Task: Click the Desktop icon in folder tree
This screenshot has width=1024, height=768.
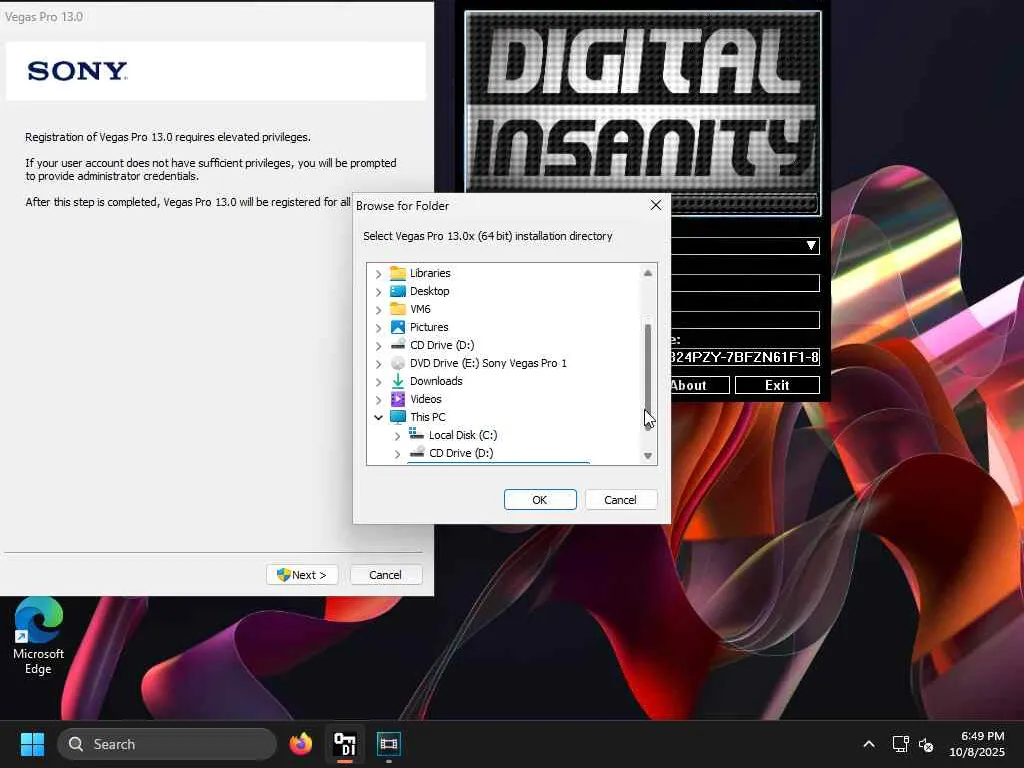Action: pos(398,291)
